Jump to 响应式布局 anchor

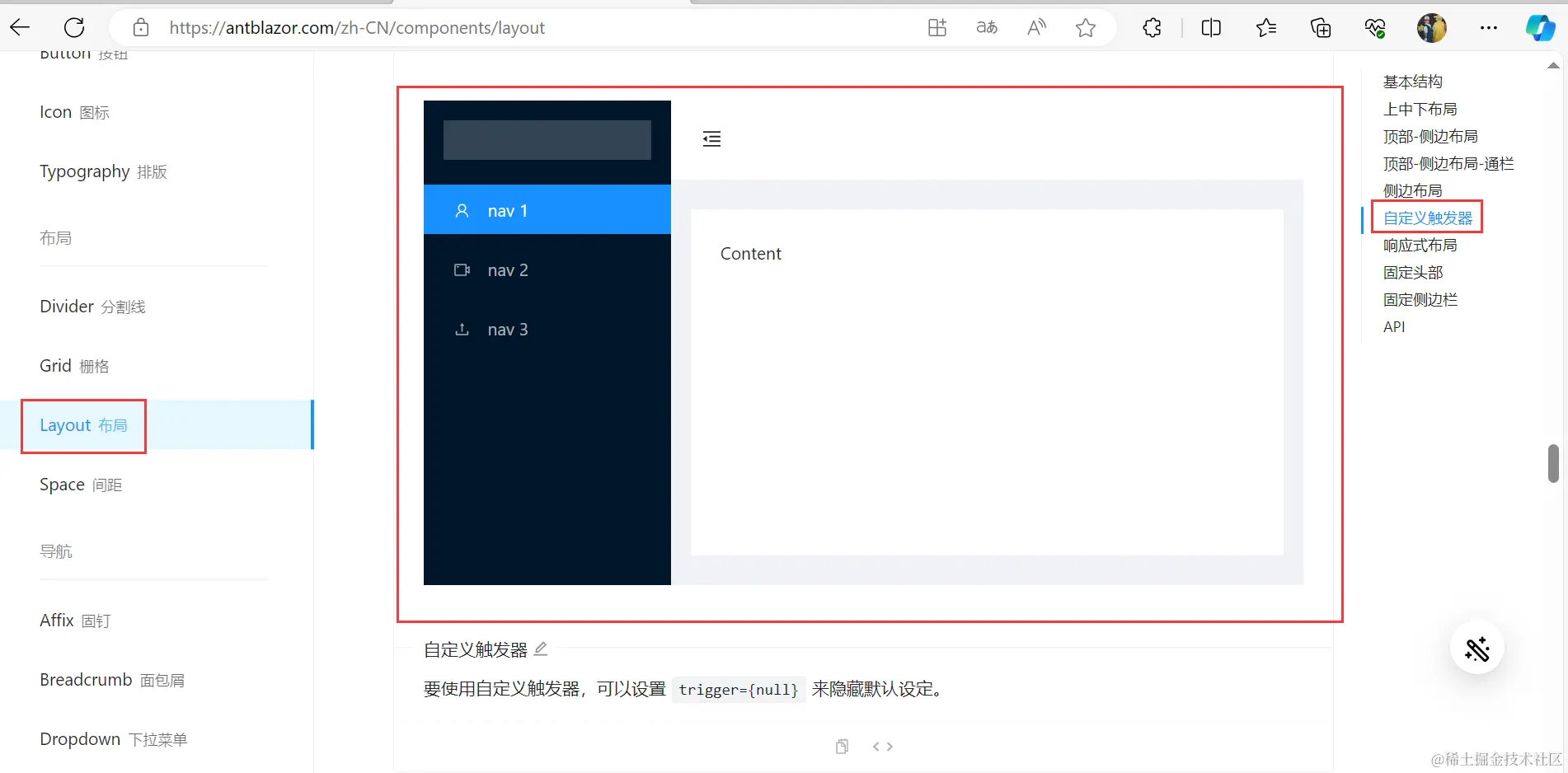click(x=1420, y=245)
